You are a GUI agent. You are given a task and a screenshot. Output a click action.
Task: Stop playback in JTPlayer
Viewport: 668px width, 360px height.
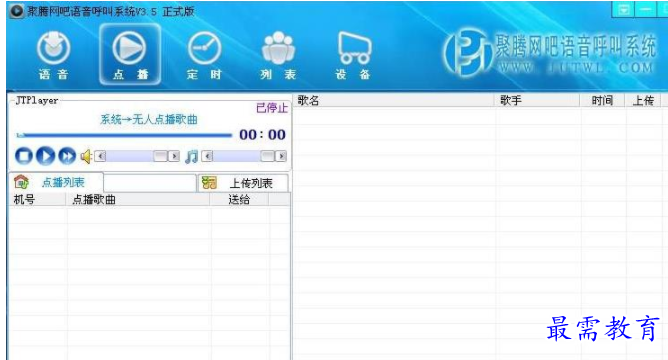(x=24, y=156)
